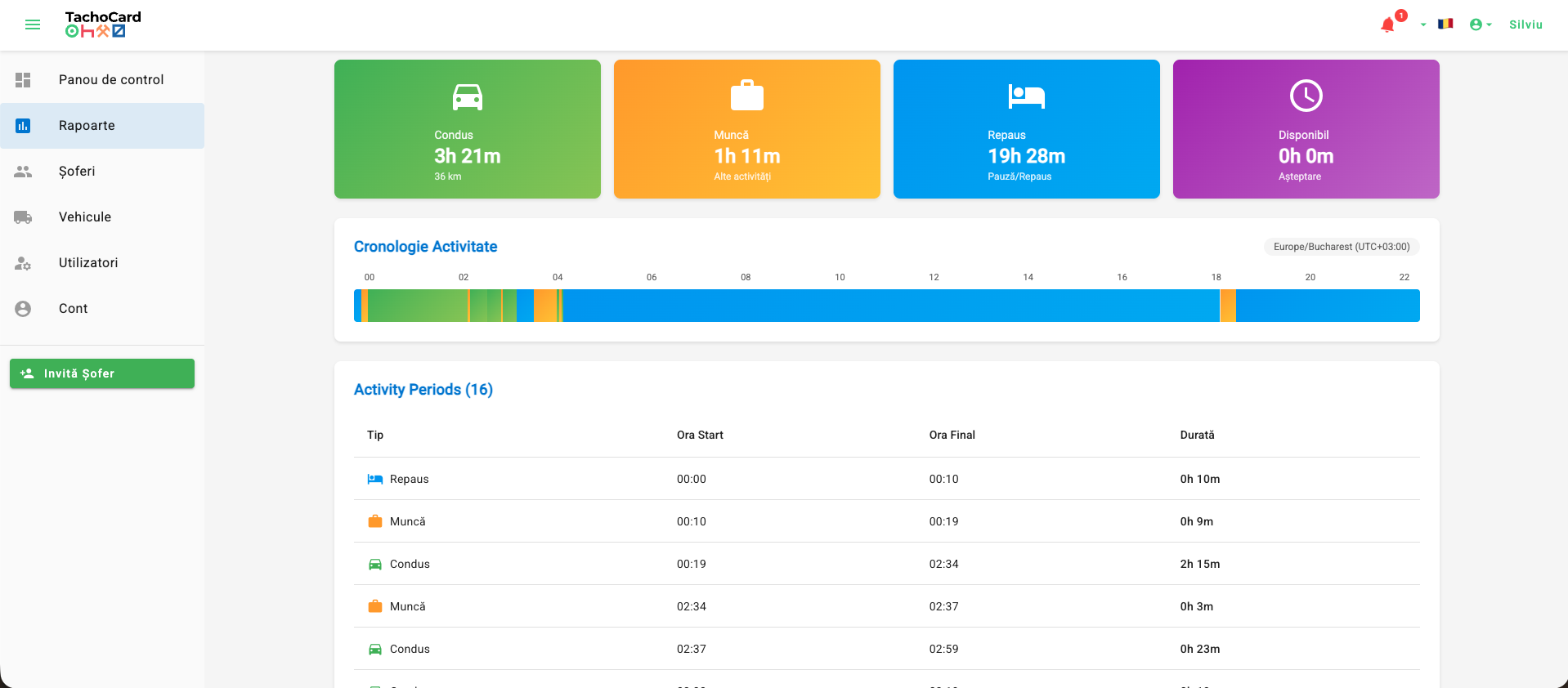The width and height of the screenshot is (1568, 688).
Task: Click the briefcase icon in Muncă card
Action: tap(747, 95)
